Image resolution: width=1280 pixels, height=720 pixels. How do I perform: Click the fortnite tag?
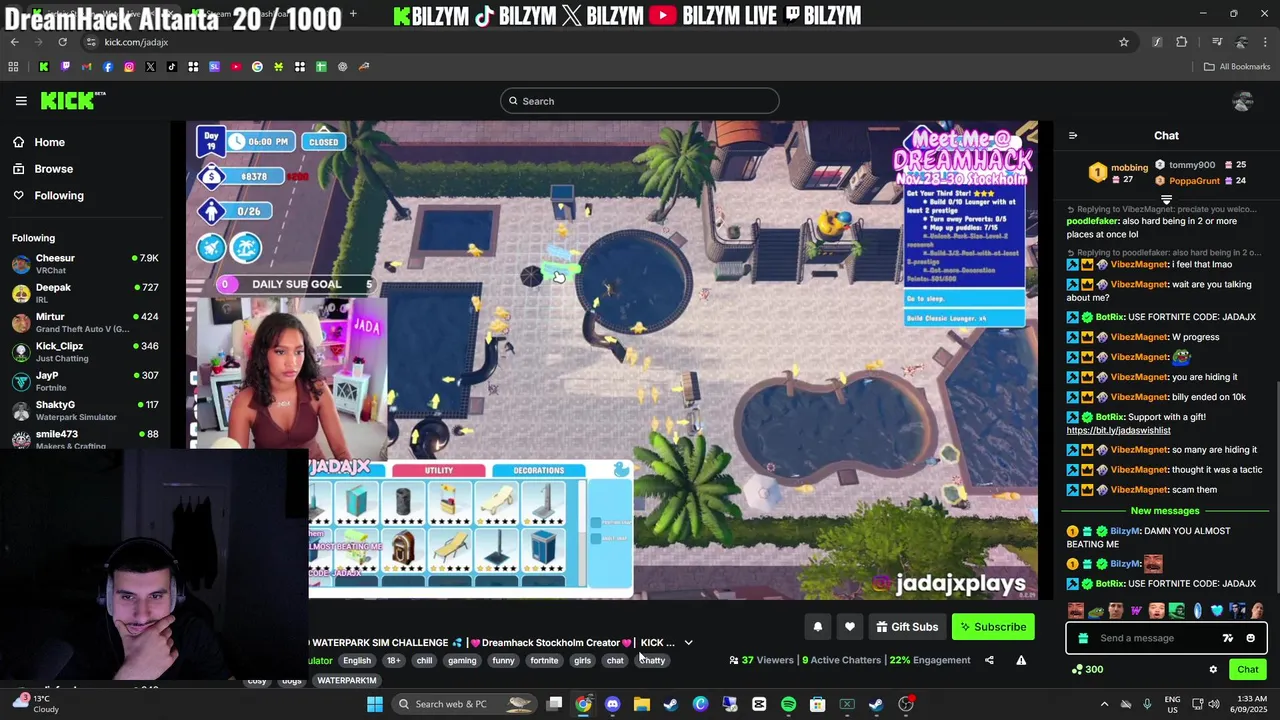tap(544, 661)
